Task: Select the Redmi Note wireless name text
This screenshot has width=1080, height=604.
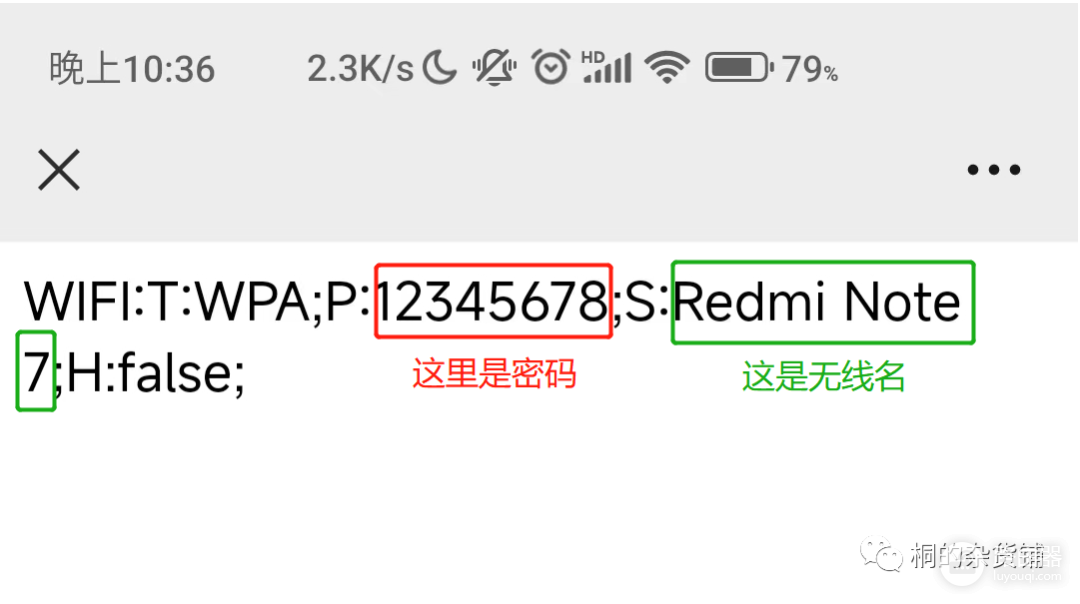Action: (817, 302)
